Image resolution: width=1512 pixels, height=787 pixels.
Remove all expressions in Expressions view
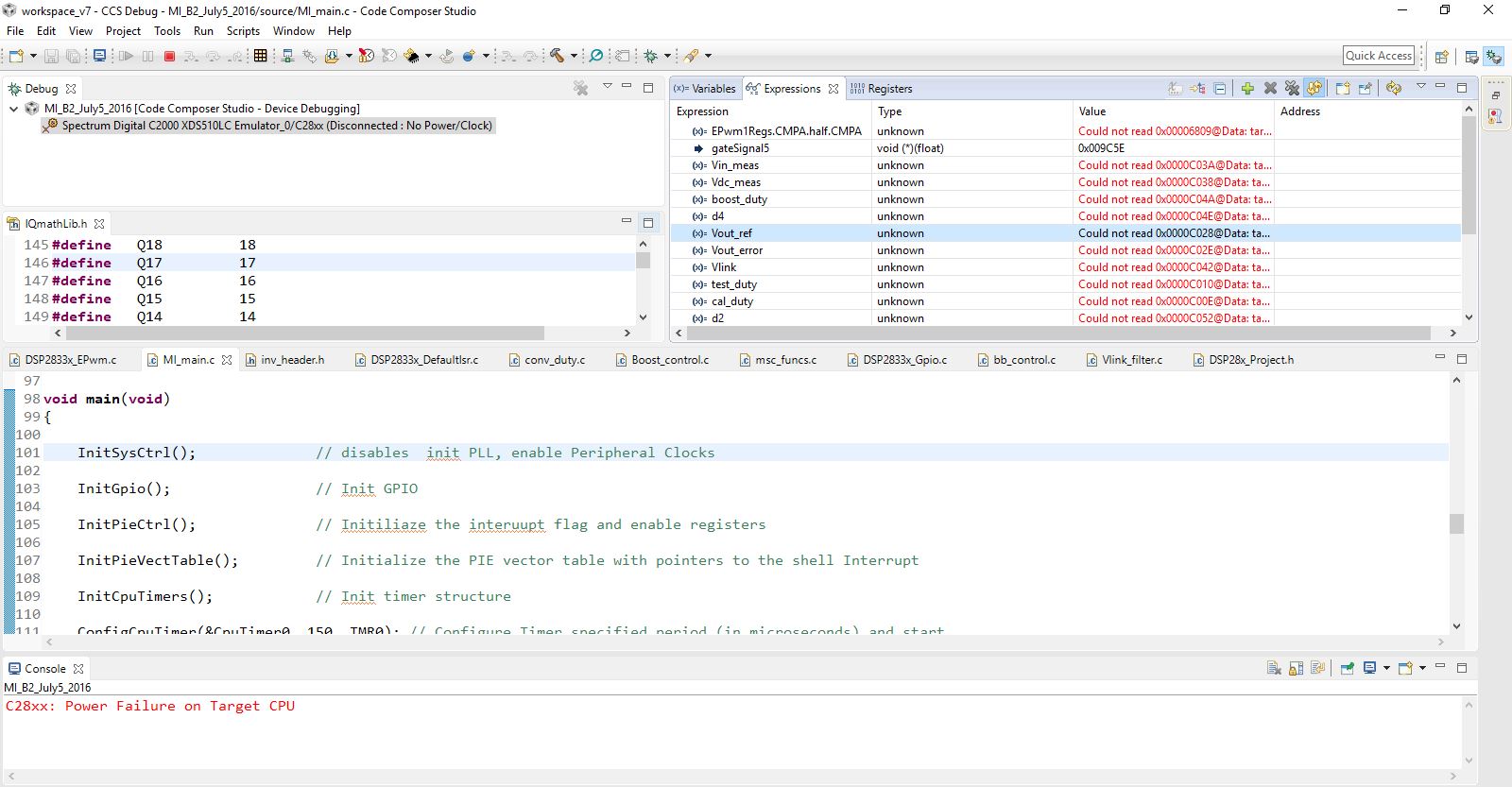point(1292,89)
